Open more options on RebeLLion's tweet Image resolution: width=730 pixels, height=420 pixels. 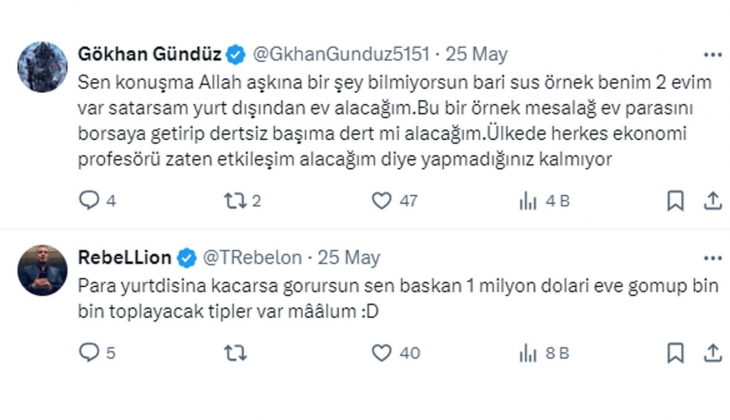click(x=713, y=258)
